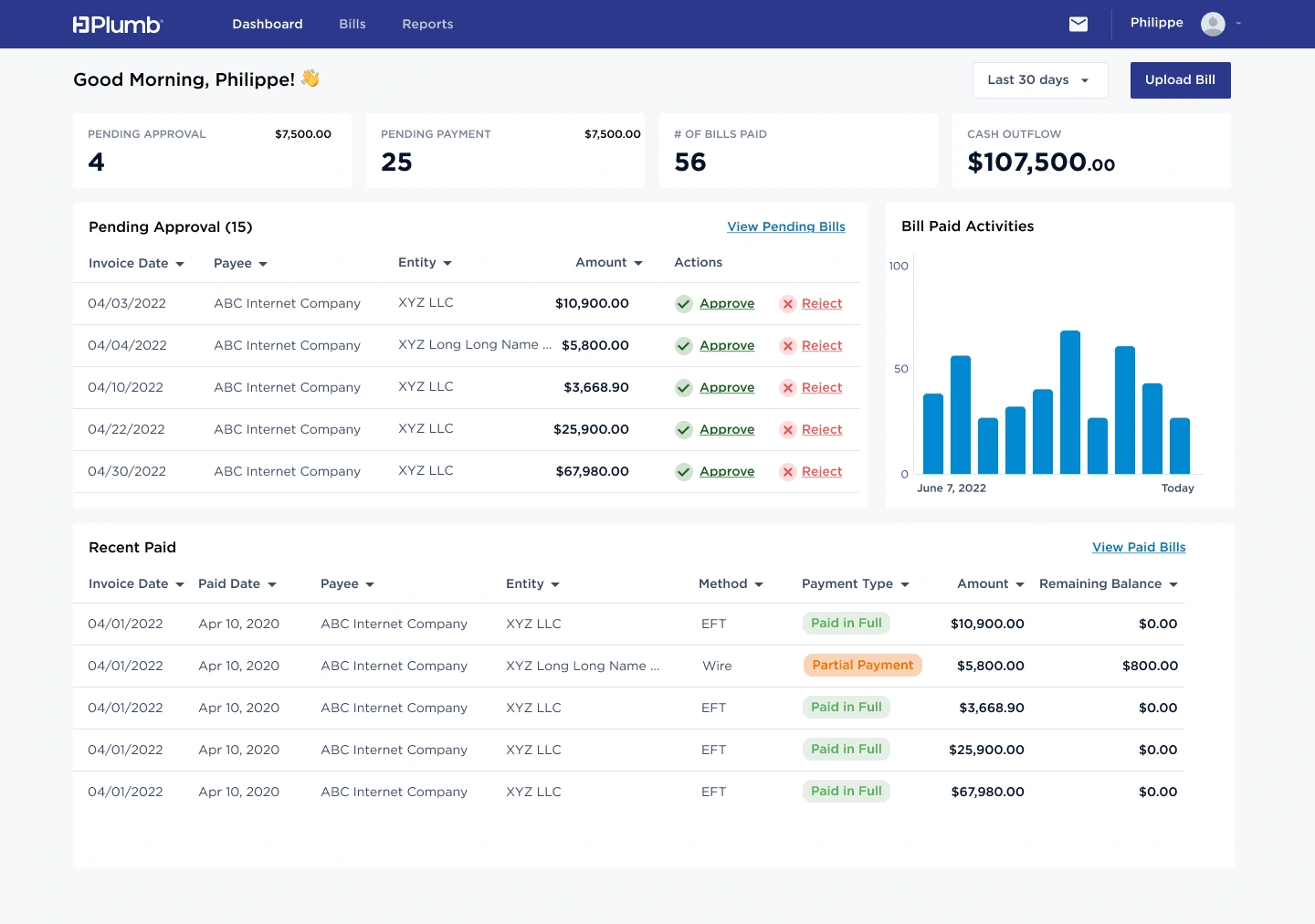Click red reject X icon for $67,980.00 pending bill

788,472
